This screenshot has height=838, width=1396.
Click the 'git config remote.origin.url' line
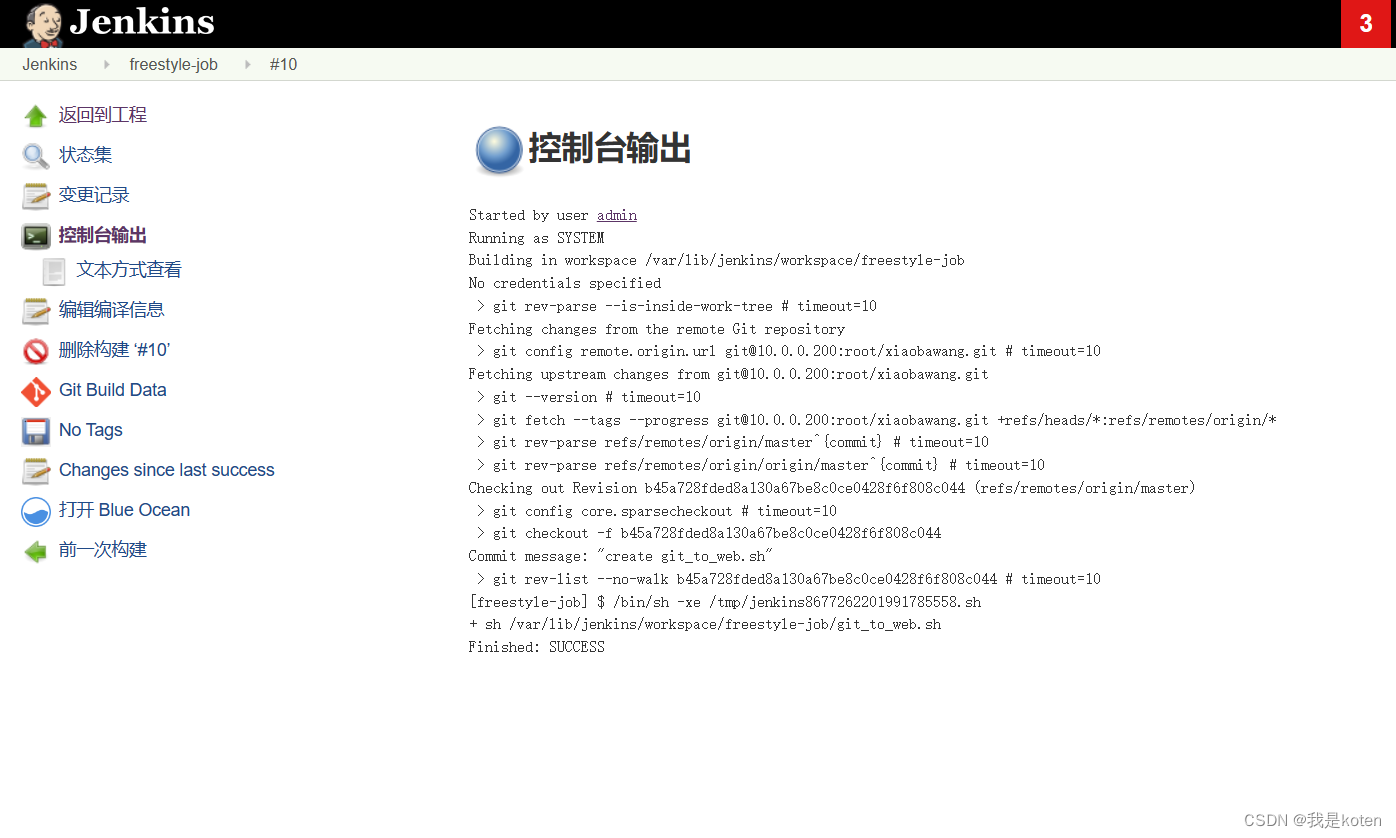click(x=788, y=351)
